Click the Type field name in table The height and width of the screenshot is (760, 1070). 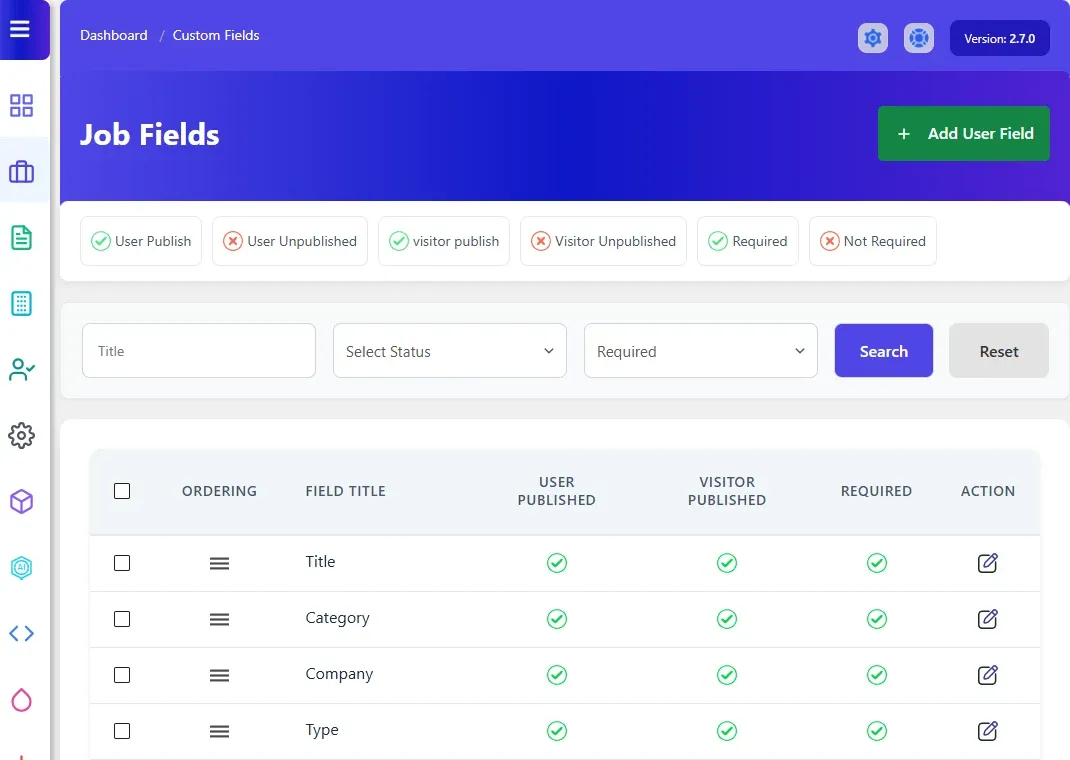click(322, 730)
